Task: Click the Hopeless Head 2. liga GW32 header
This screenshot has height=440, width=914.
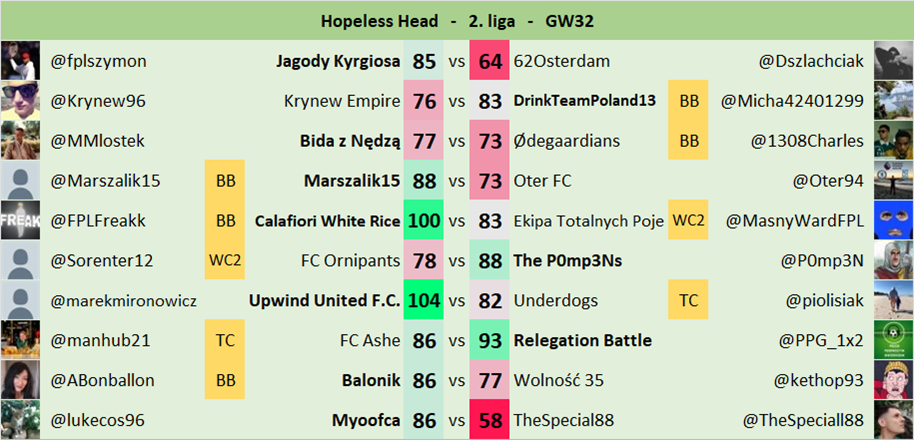Action: coord(457,20)
